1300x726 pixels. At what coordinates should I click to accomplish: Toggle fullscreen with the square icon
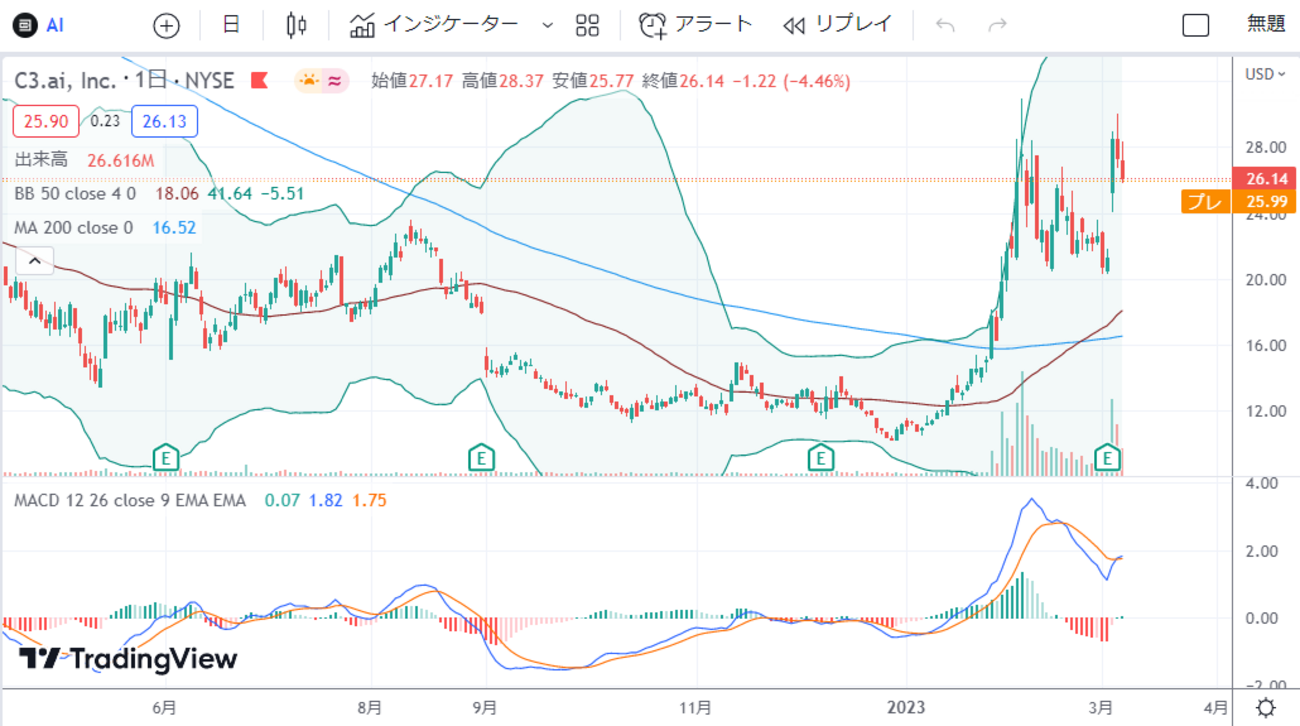[x=1195, y=25]
